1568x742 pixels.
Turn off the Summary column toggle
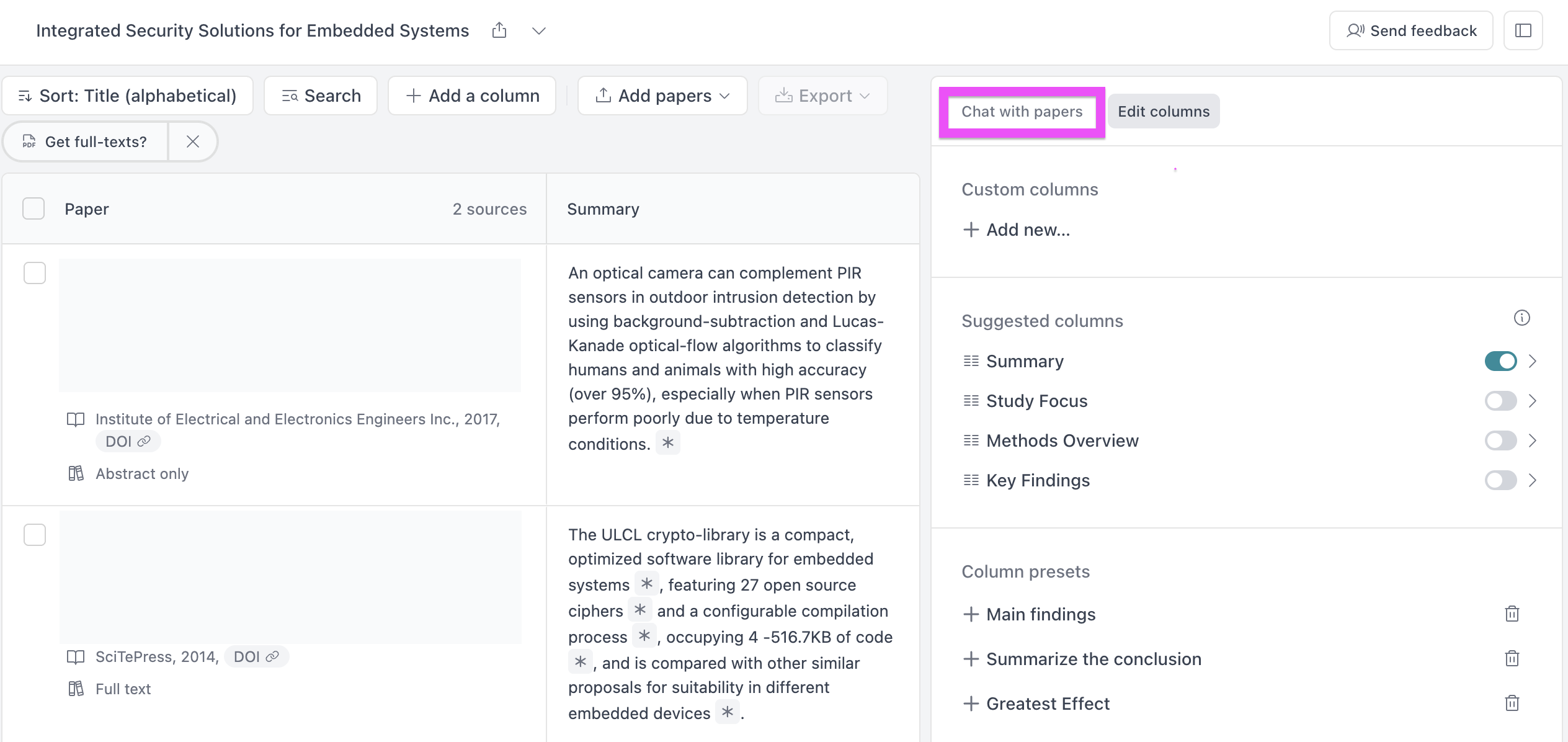(1500, 361)
